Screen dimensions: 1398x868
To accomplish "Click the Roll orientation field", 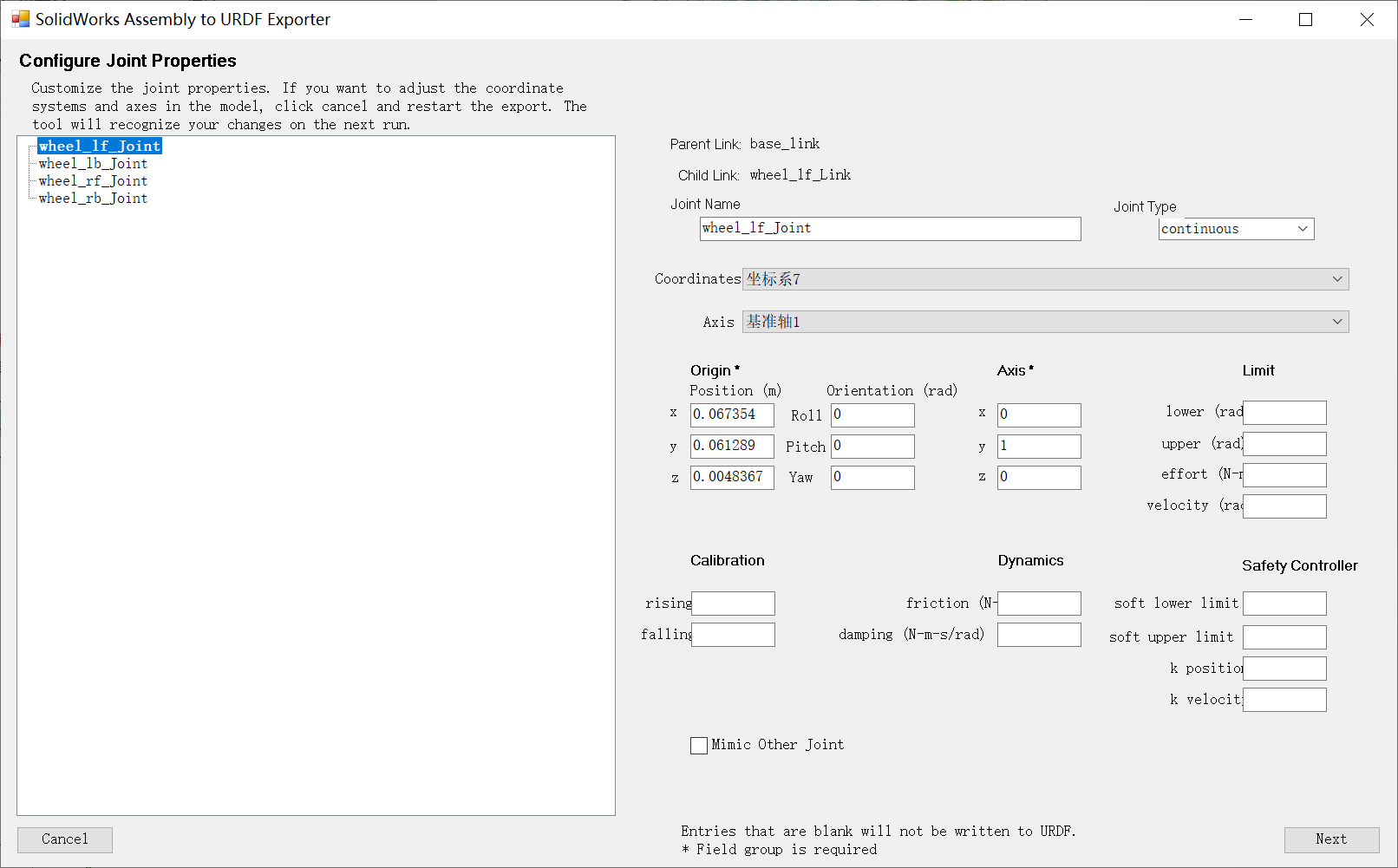I will pyautogui.click(x=872, y=415).
